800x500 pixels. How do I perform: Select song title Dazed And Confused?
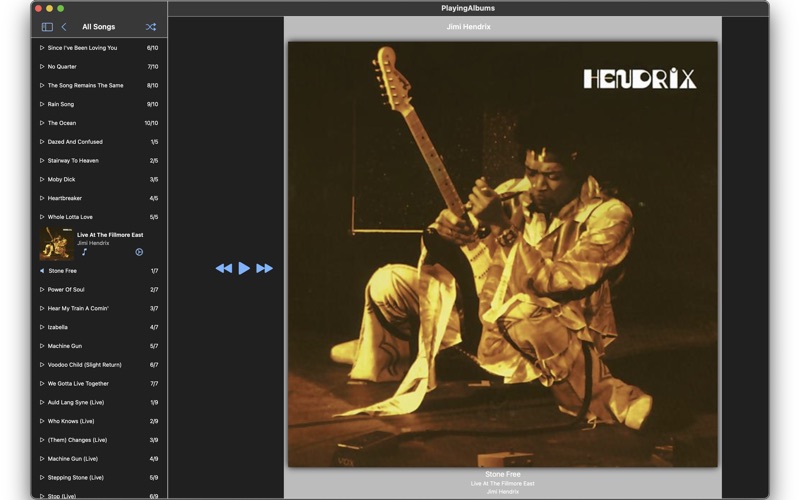75,142
